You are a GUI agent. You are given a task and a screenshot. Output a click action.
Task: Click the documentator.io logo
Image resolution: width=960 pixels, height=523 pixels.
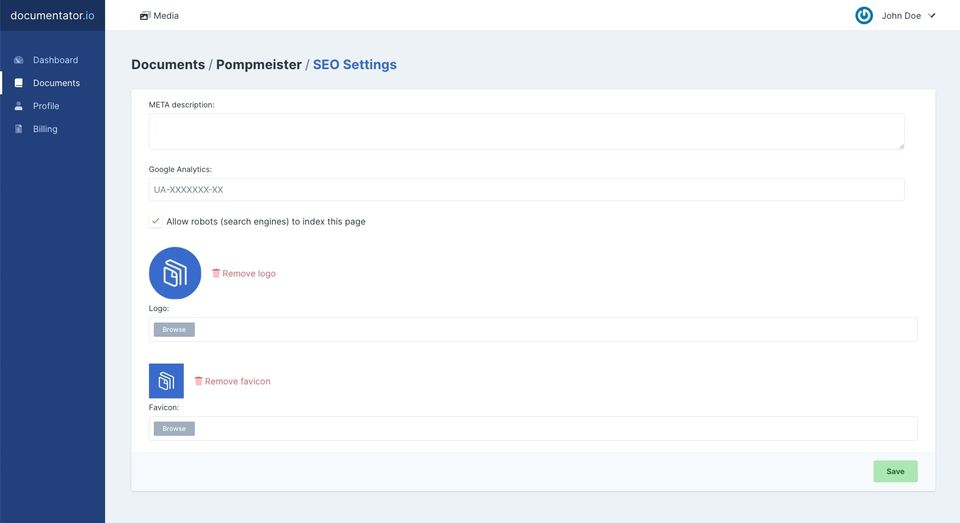click(x=52, y=15)
